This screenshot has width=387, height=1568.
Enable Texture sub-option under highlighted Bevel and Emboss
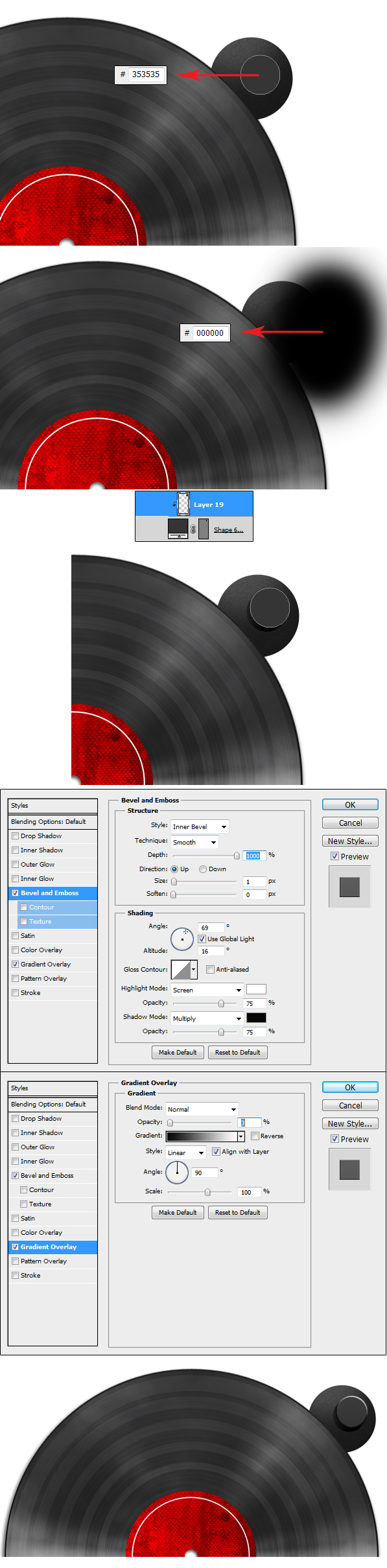24,922
